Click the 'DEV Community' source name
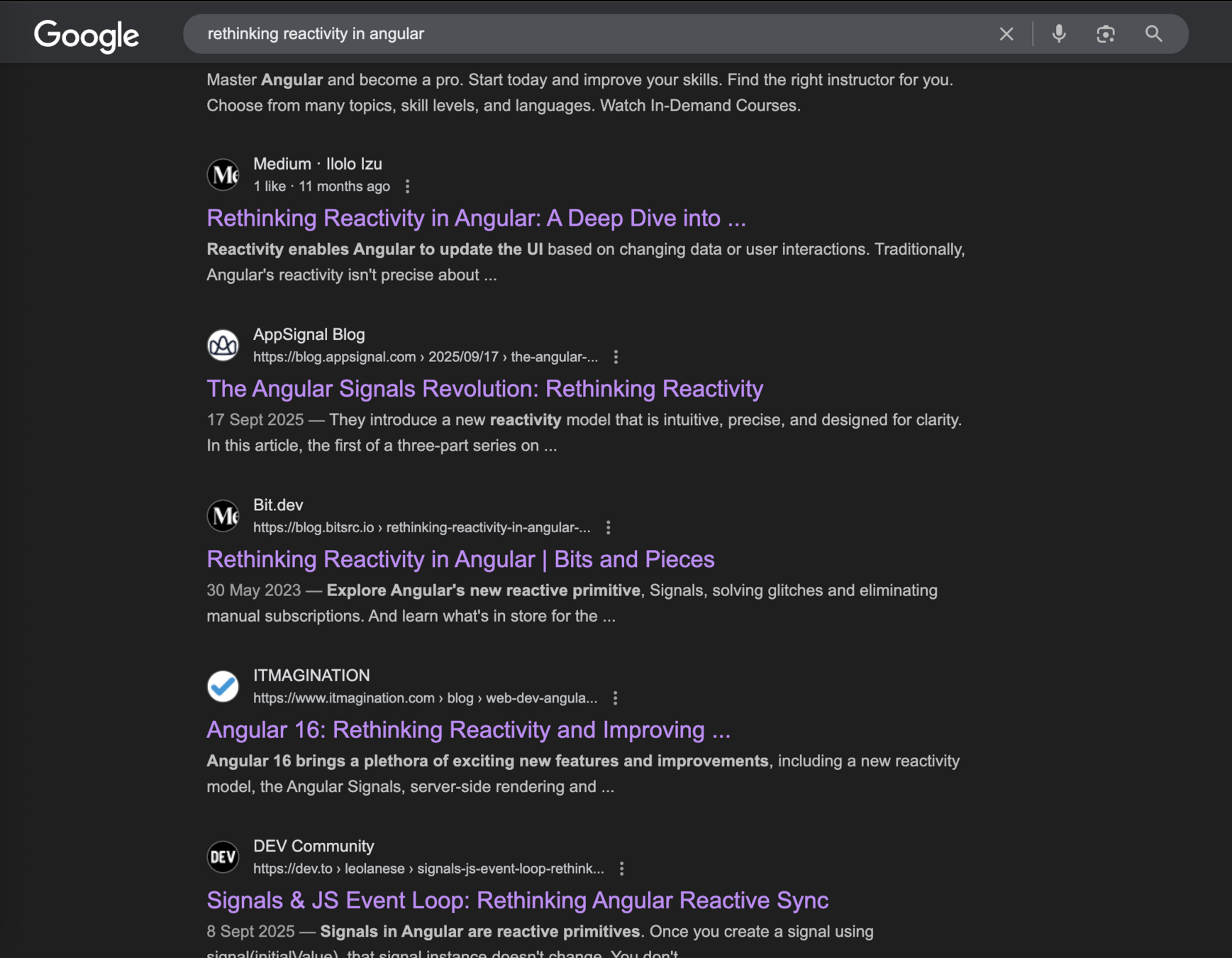The height and width of the screenshot is (958, 1232). 313,846
